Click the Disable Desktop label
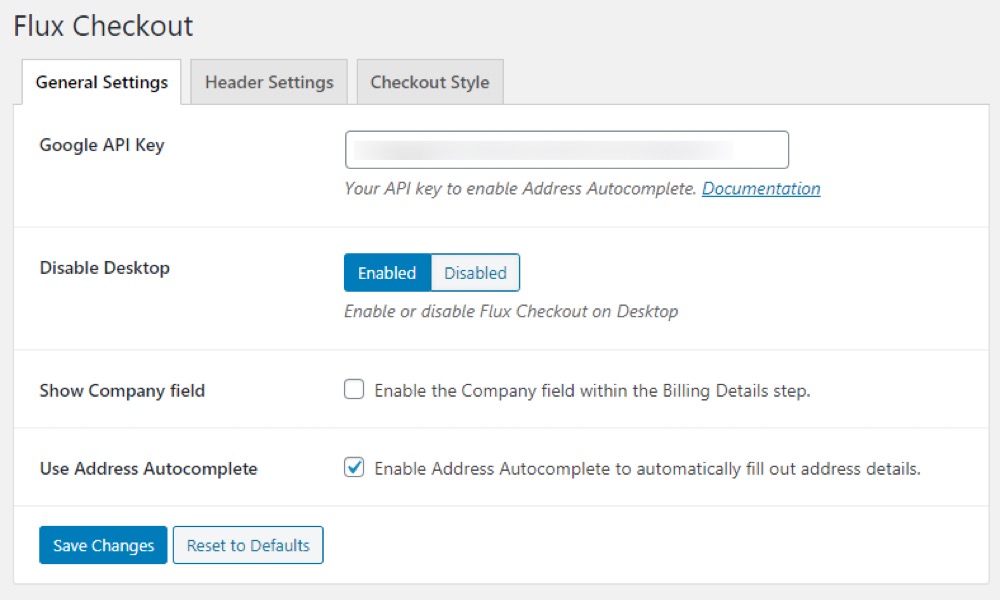 tap(105, 268)
